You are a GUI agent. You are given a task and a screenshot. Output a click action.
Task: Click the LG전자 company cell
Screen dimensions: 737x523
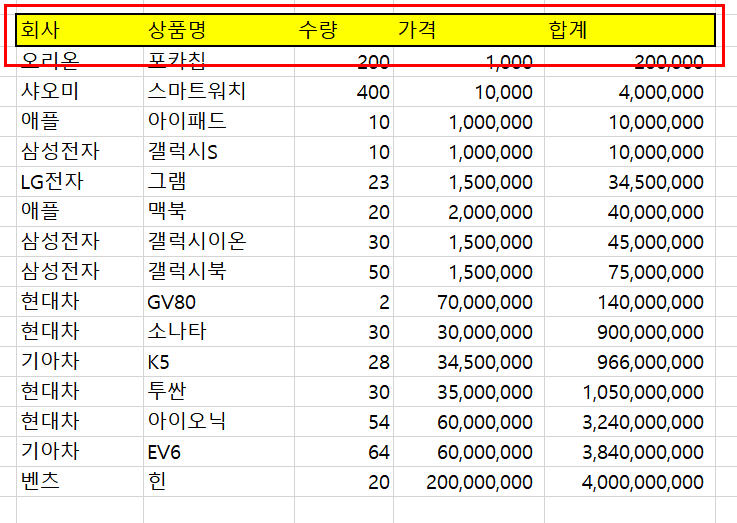(x=80, y=181)
